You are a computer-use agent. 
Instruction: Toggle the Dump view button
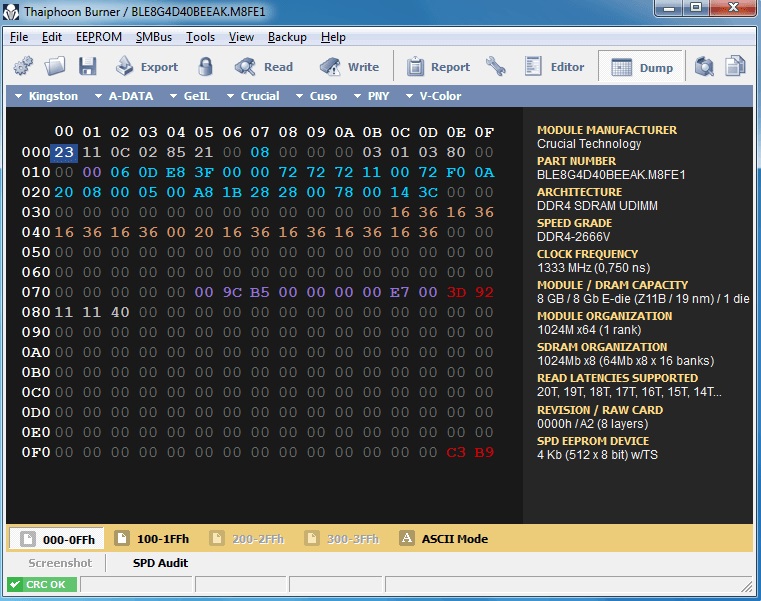642,67
